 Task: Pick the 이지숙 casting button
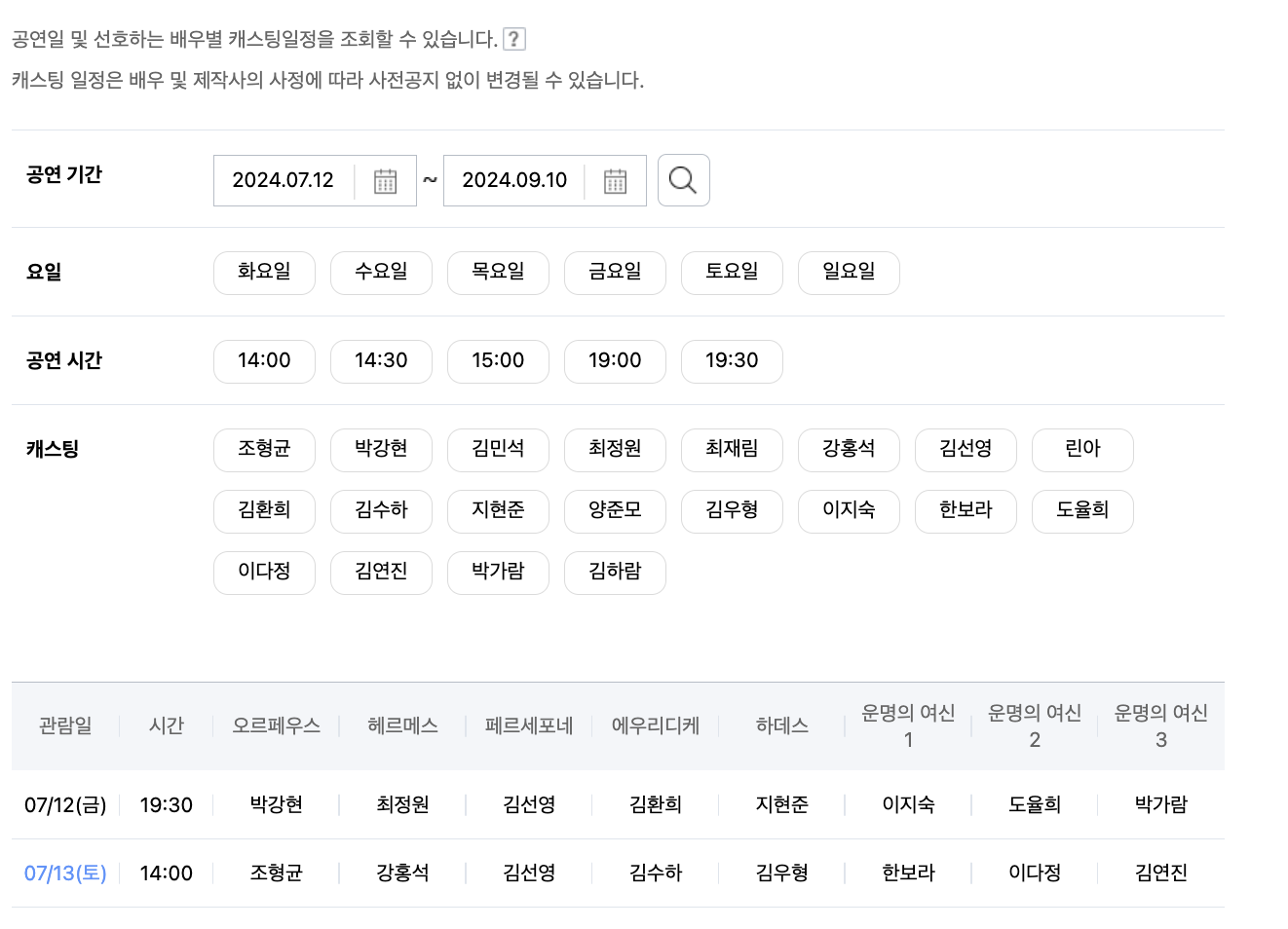[x=849, y=511]
